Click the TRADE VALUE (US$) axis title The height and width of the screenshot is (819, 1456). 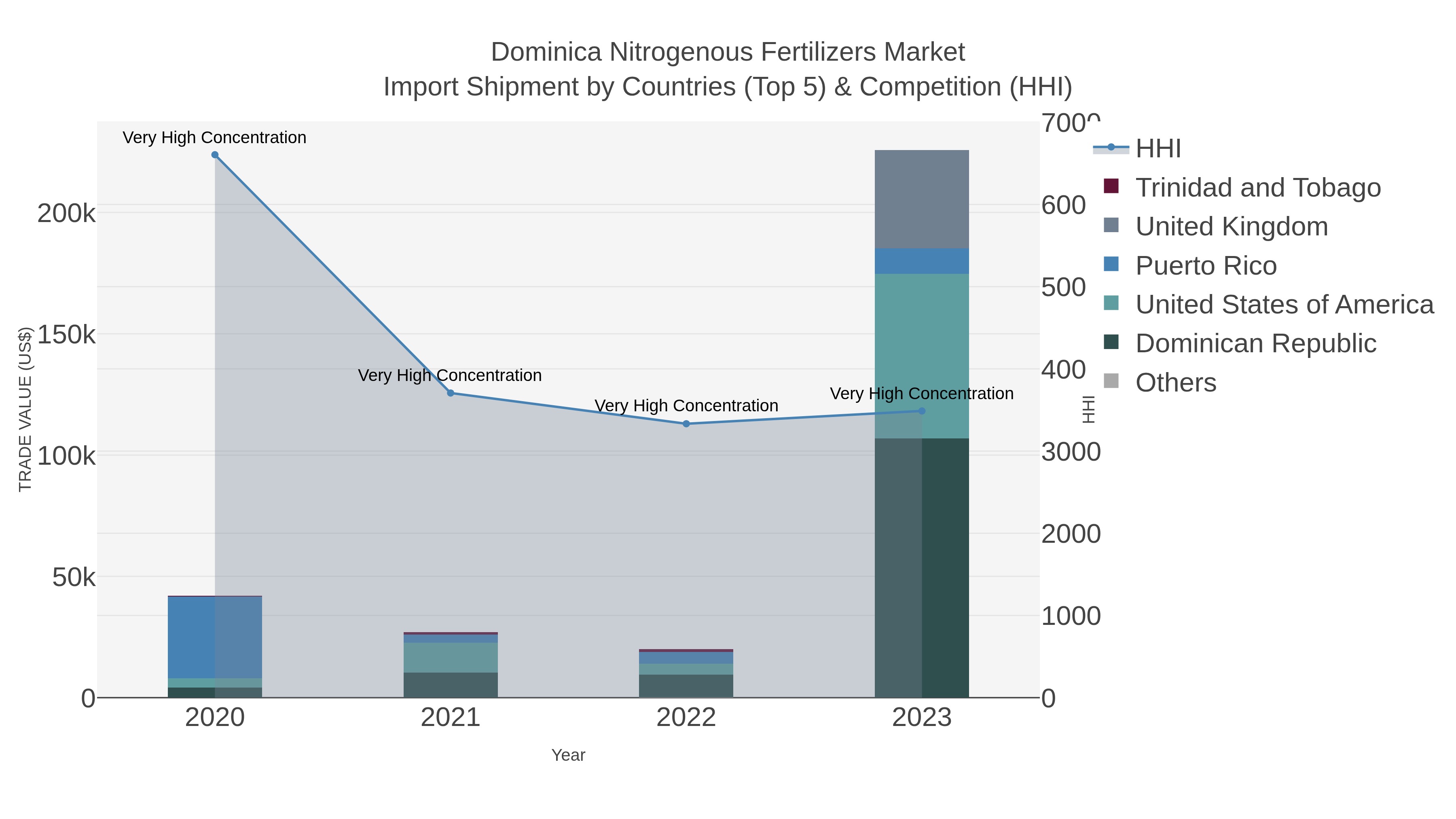tap(25, 409)
